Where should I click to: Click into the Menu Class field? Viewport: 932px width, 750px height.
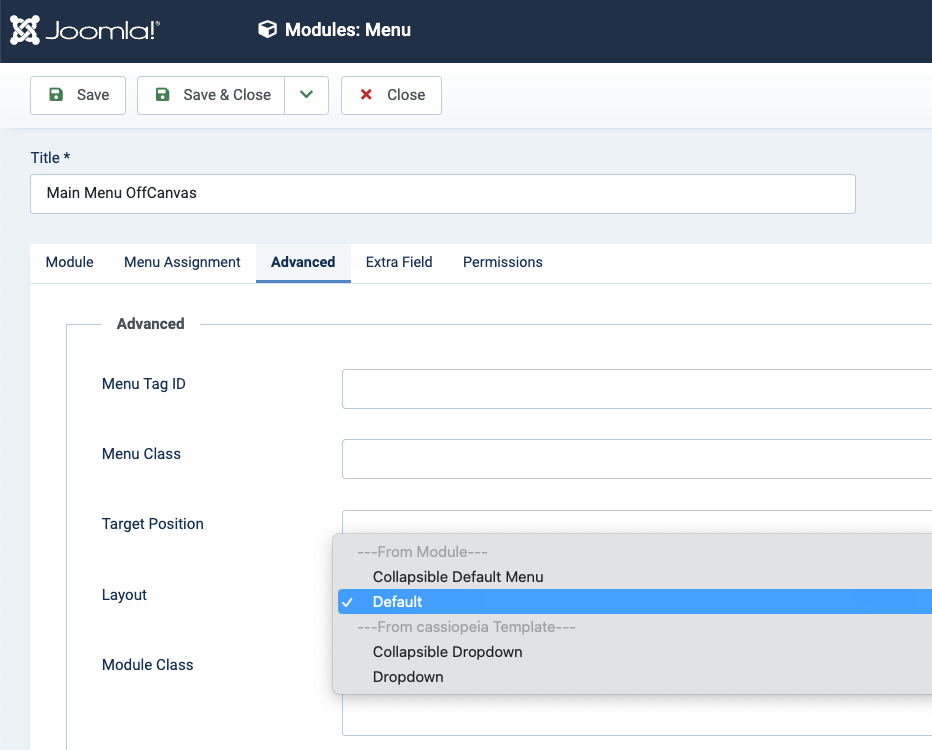click(x=636, y=459)
